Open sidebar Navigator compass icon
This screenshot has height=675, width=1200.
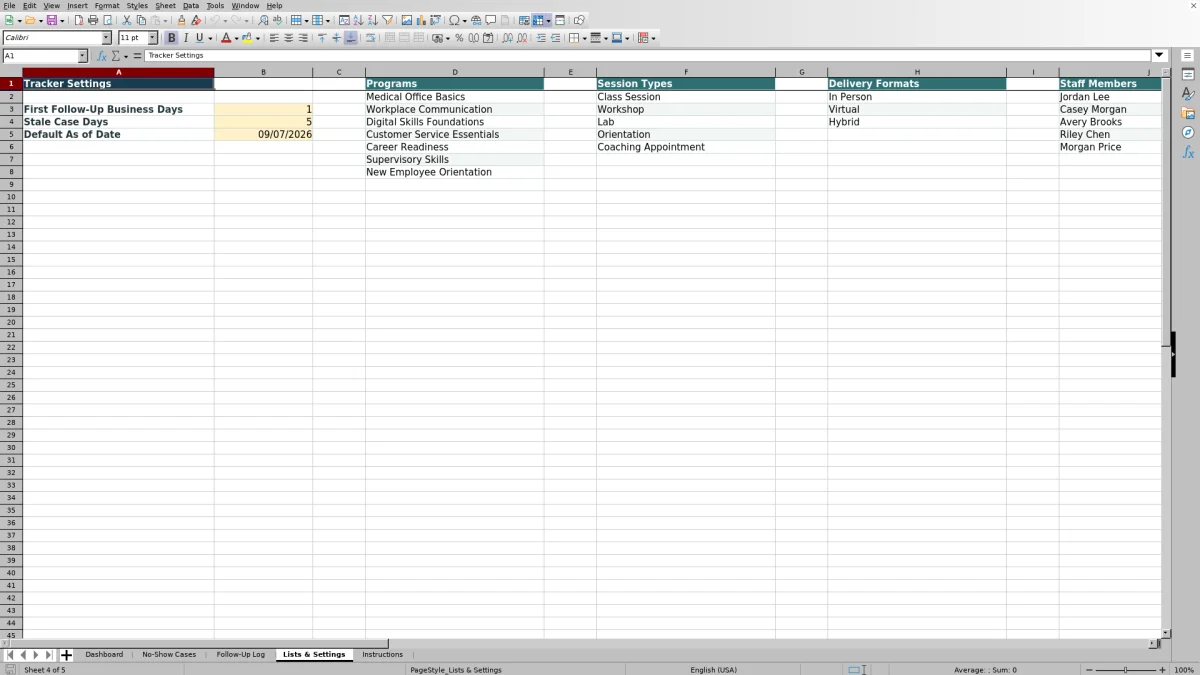coord(1188,132)
